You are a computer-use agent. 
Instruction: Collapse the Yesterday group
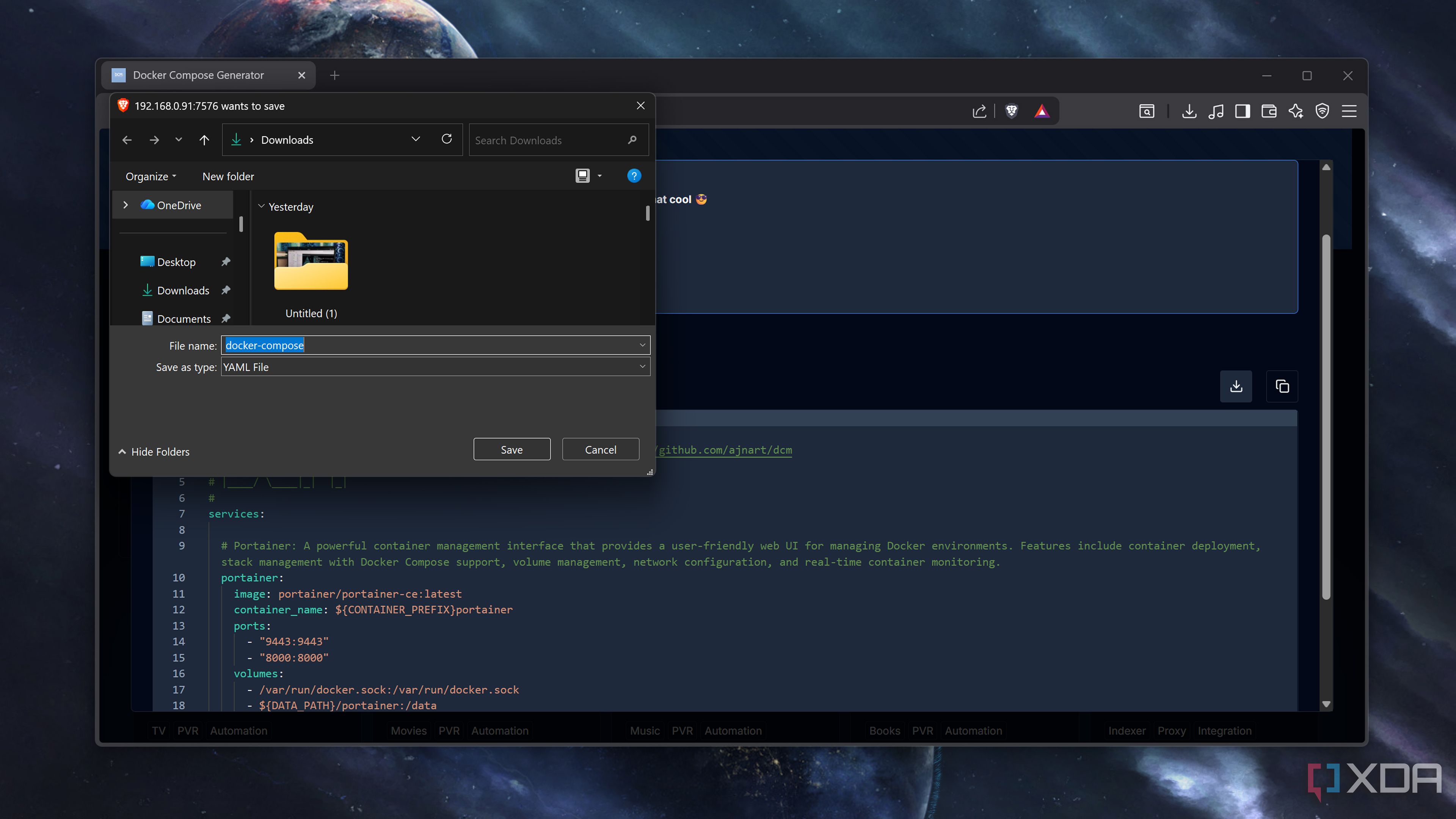click(262, 206)
